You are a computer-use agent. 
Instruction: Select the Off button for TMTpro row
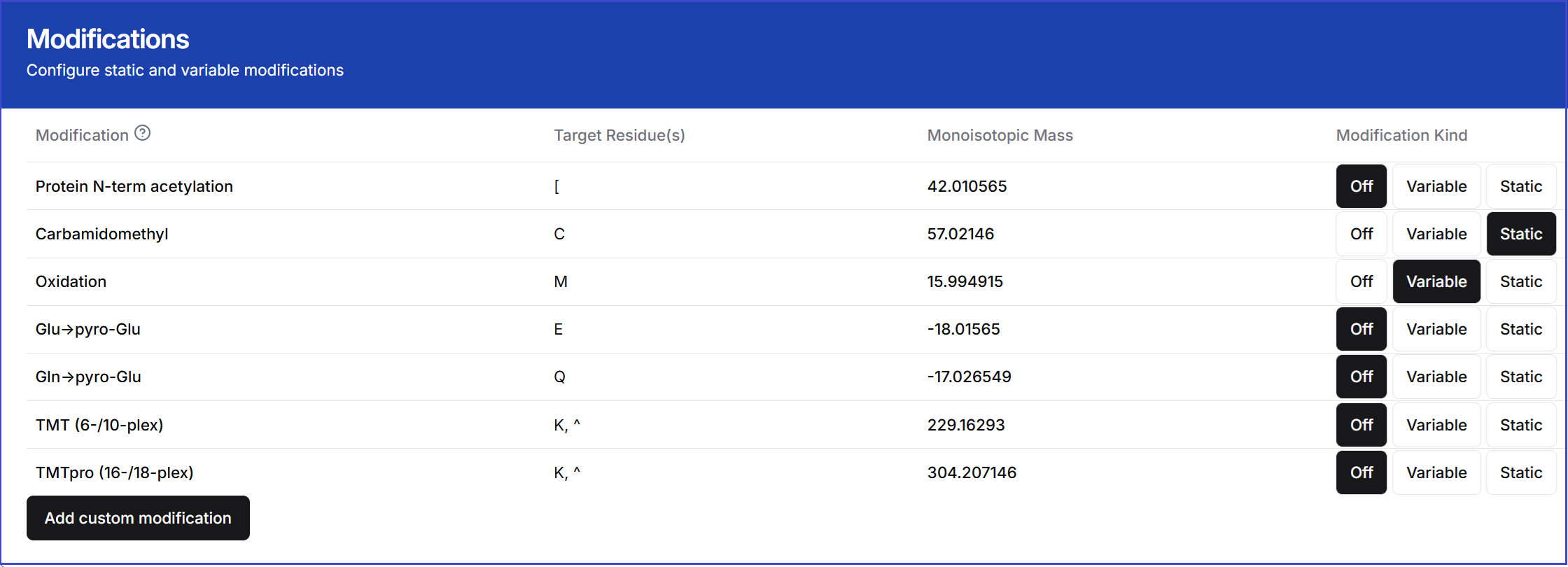(1361, 472)
